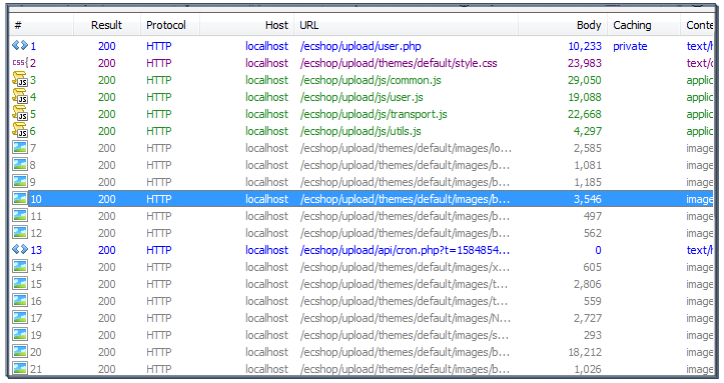Click the 'private' caching value
The height and width of the screenshot is (383, 724).
(630, 46)
